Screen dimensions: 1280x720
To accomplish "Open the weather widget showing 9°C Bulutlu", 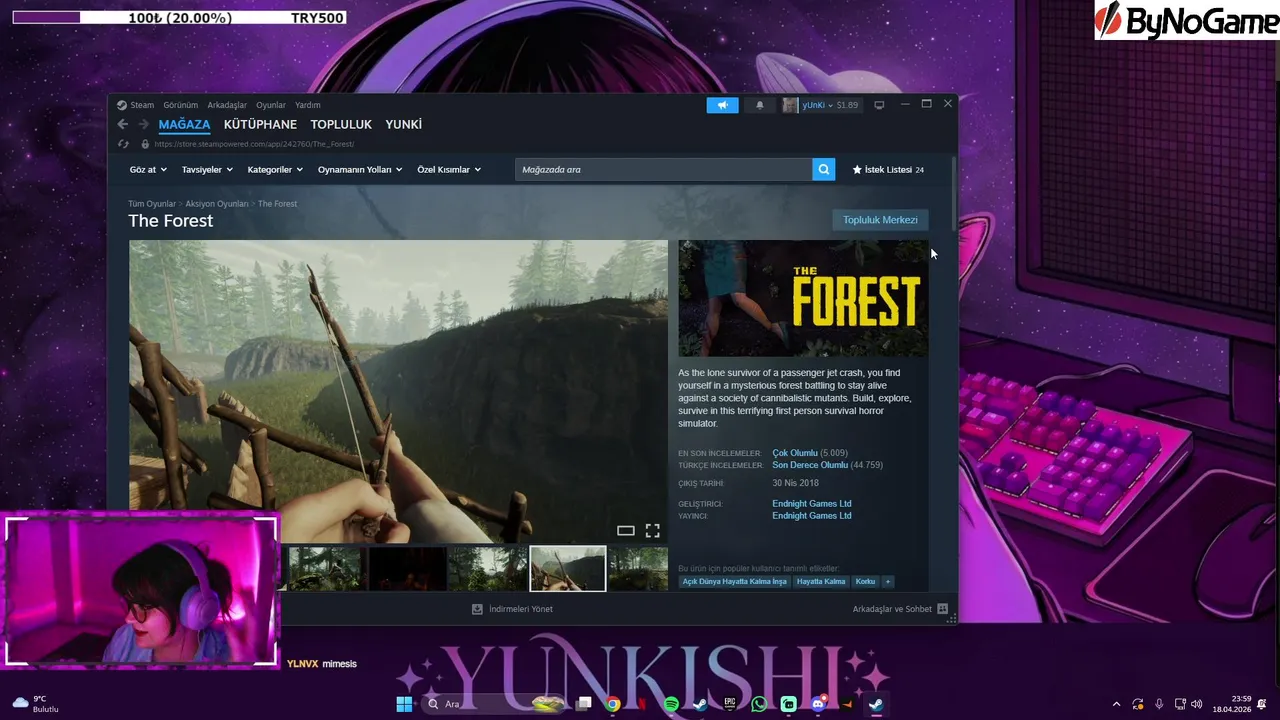I will [35, 704].
